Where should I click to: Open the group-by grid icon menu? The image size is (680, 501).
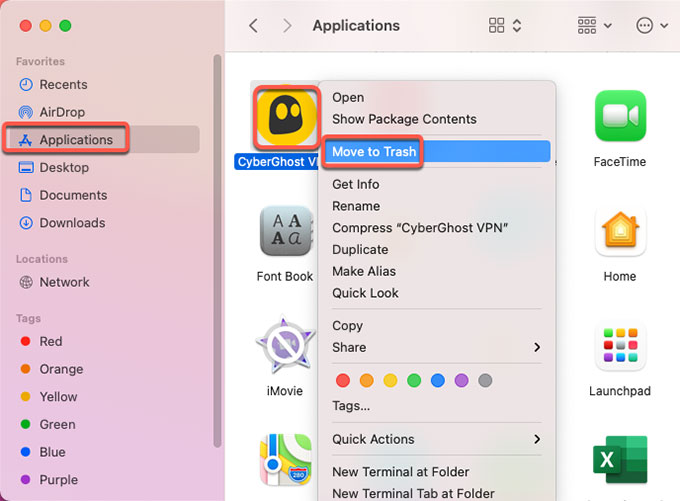tap(587, 26)
